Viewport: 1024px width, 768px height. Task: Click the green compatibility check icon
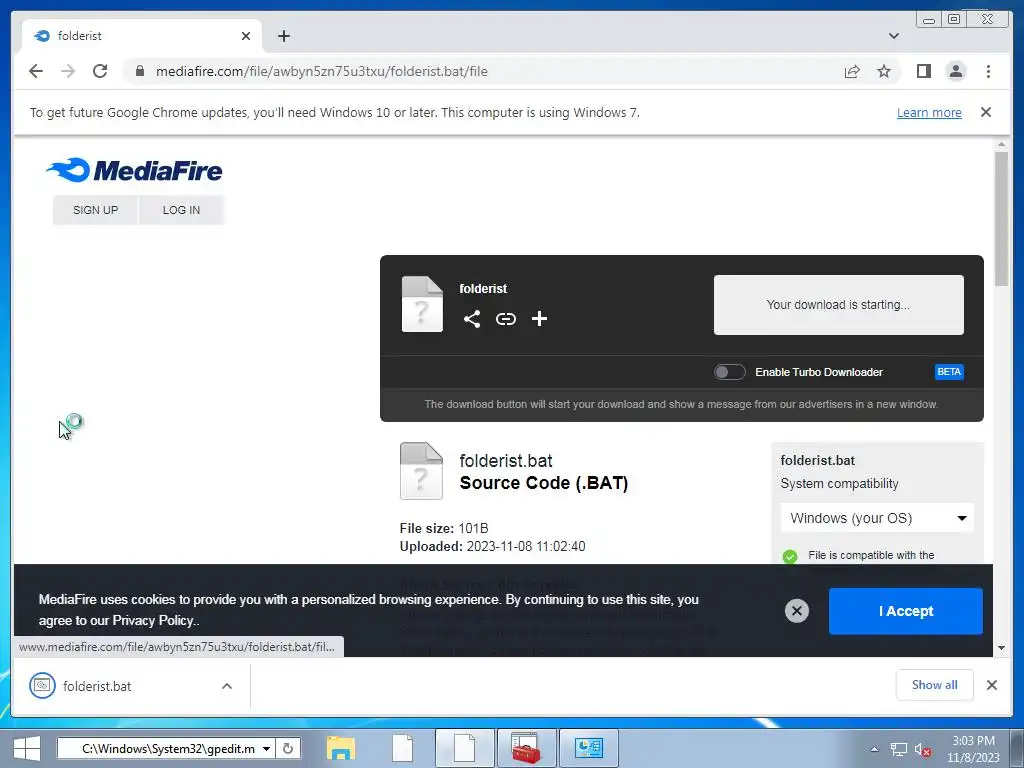(x=790, y=556)
